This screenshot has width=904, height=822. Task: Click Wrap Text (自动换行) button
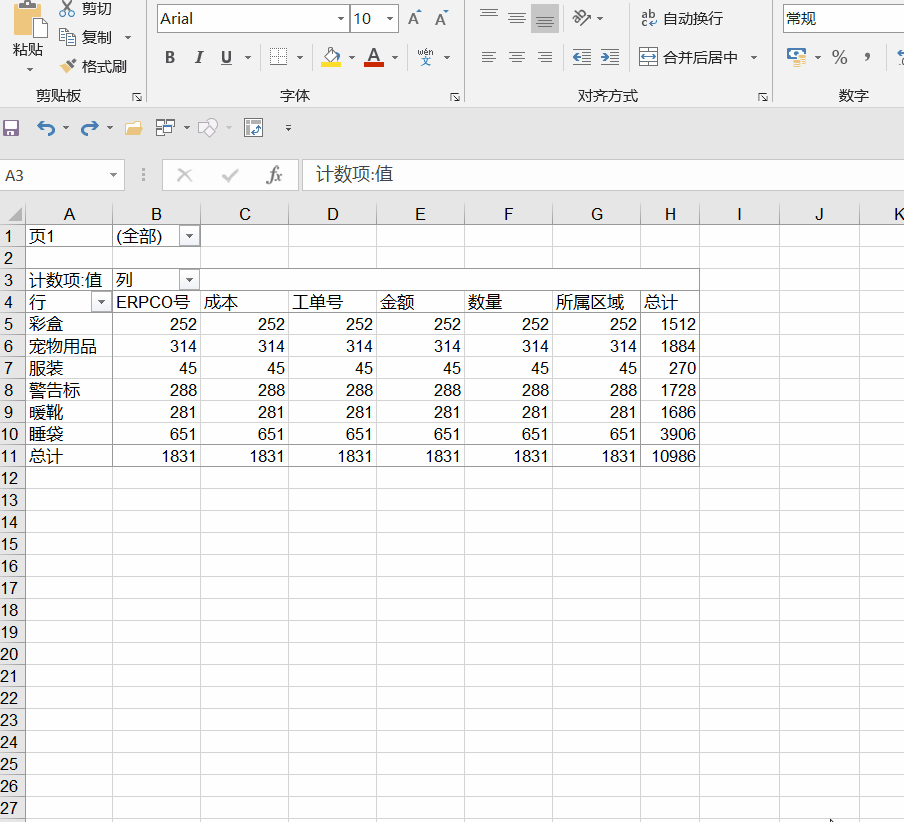click(681, 18)
